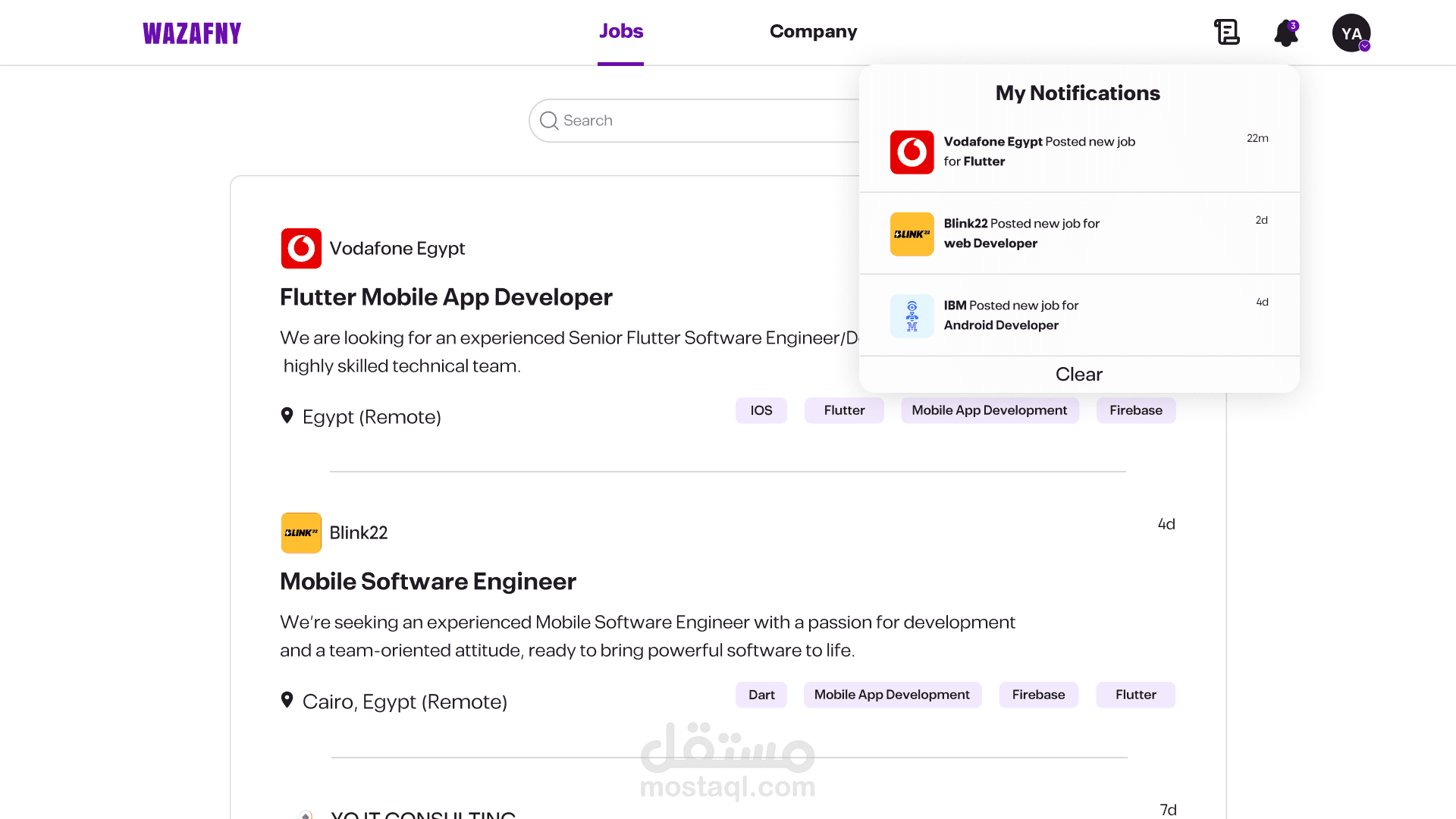The width and height of the screenshot is (1456, 819).
Task: Click the notification bell icon
Action: pos(1285,33)
